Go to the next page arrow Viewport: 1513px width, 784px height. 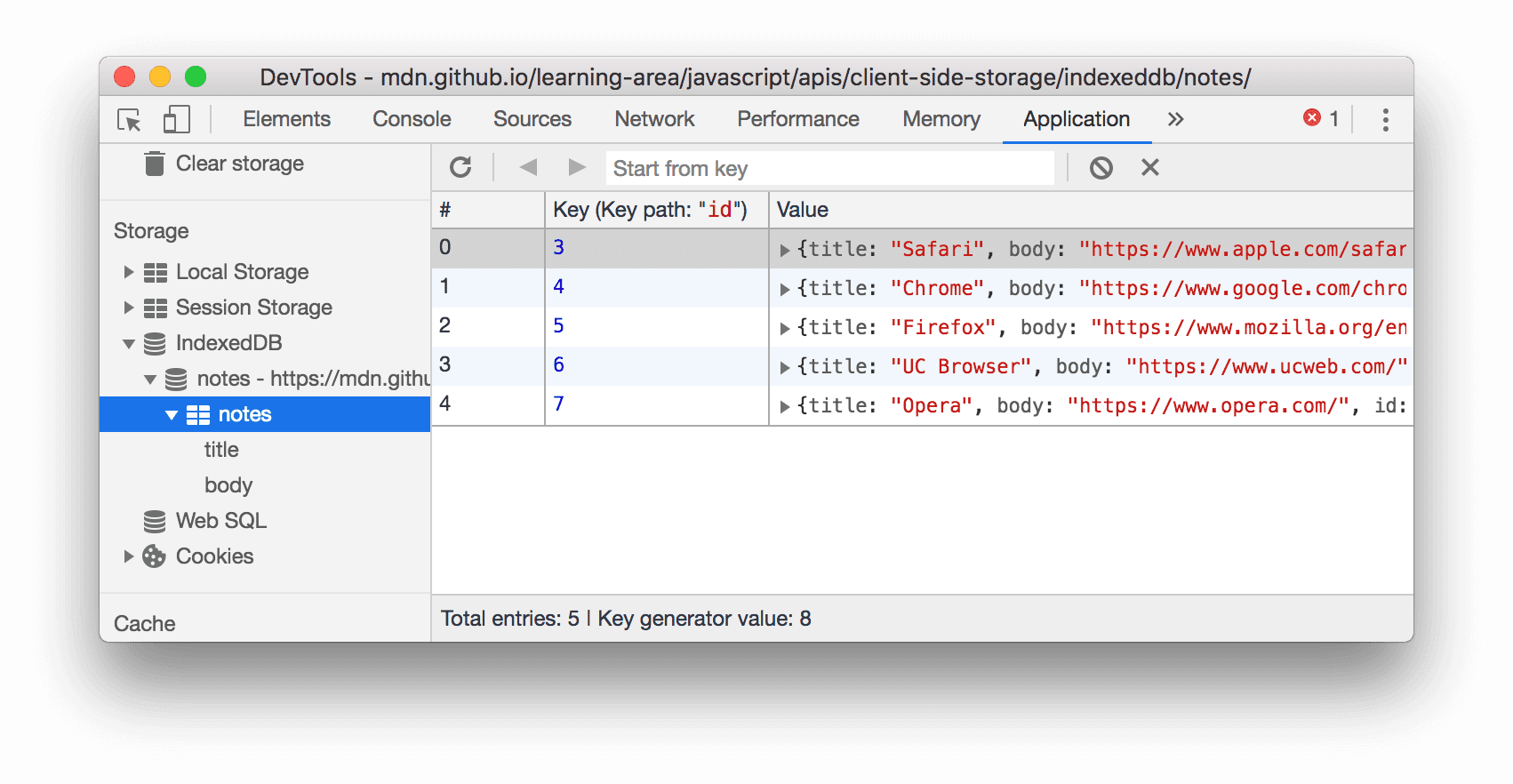click(577, 167)
